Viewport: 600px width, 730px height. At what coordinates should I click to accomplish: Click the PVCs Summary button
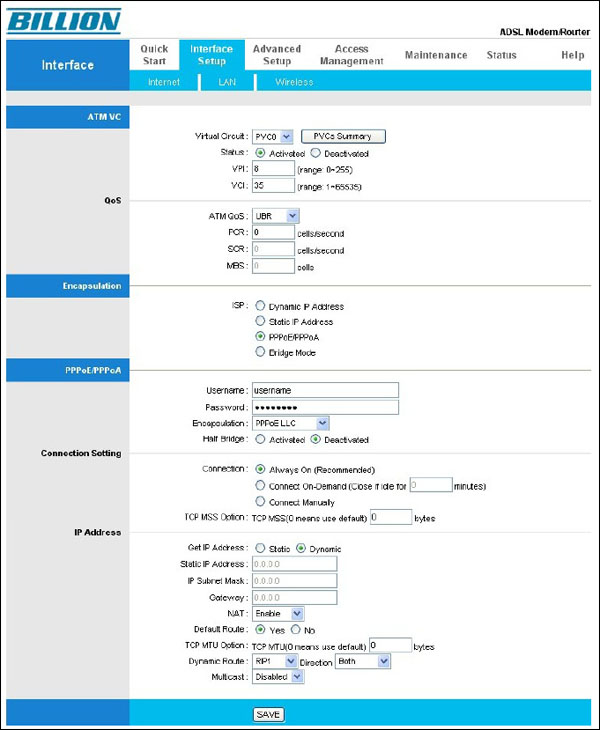tap(343, 136)
